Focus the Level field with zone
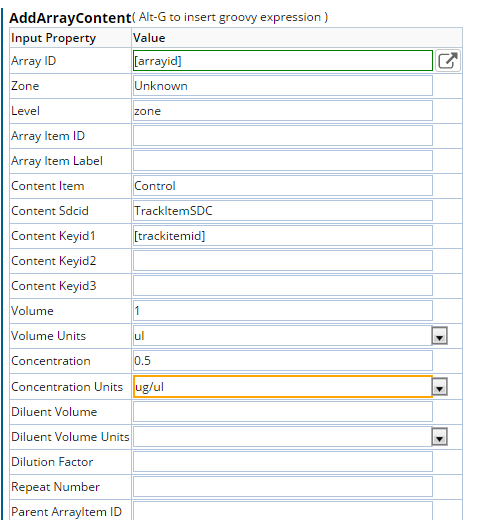This screenshot has height=520, width=479. 283,111
